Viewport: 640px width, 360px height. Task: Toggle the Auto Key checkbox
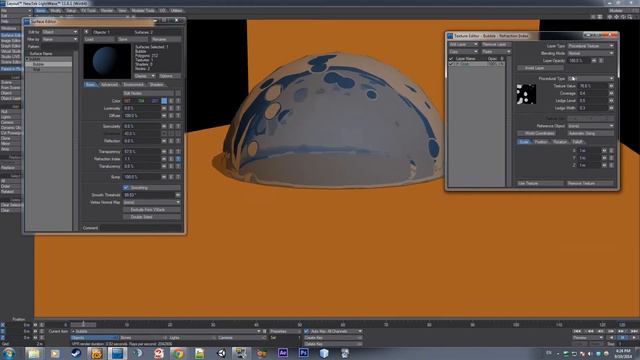[307, 331]
